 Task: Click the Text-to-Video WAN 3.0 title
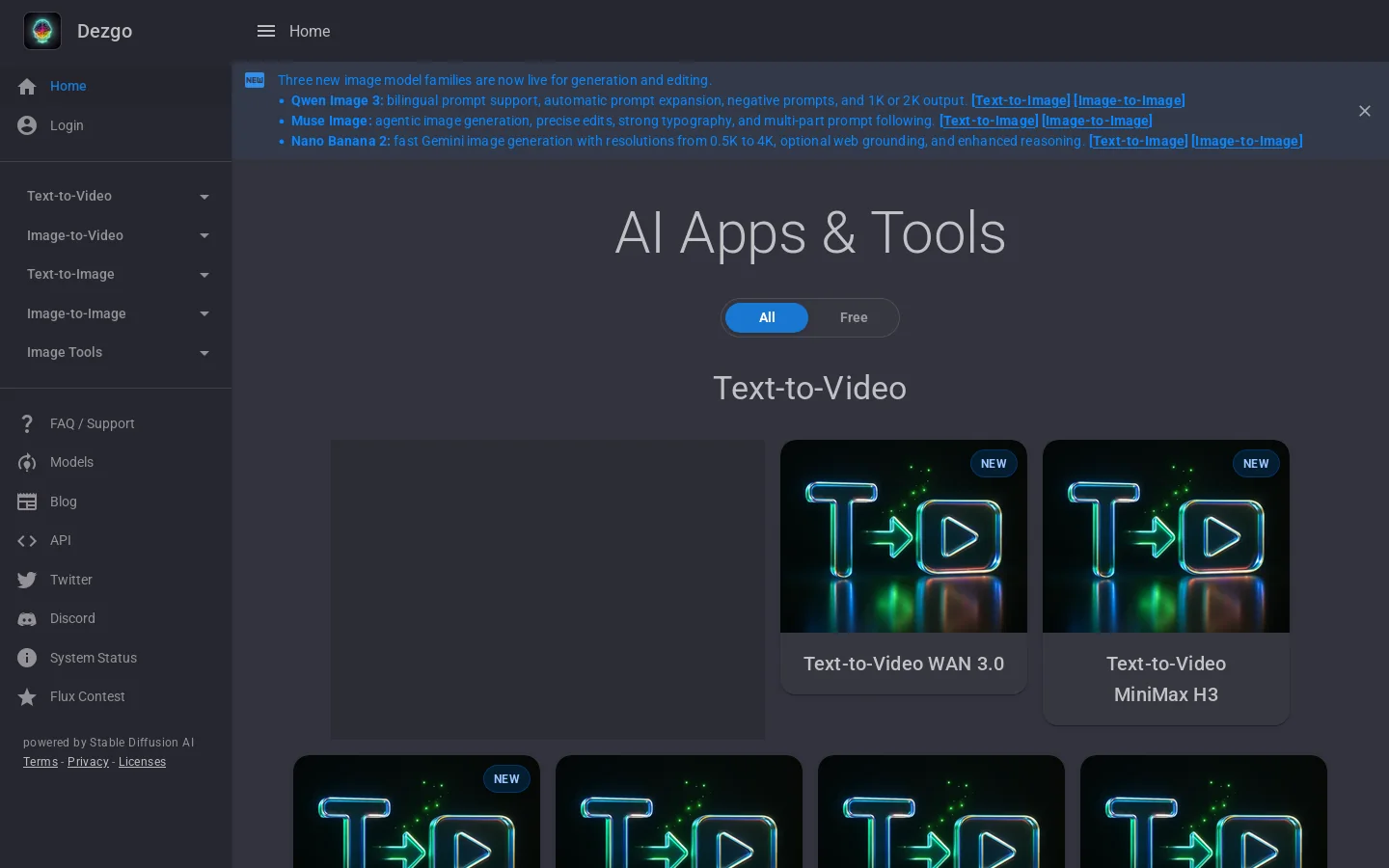904,664
